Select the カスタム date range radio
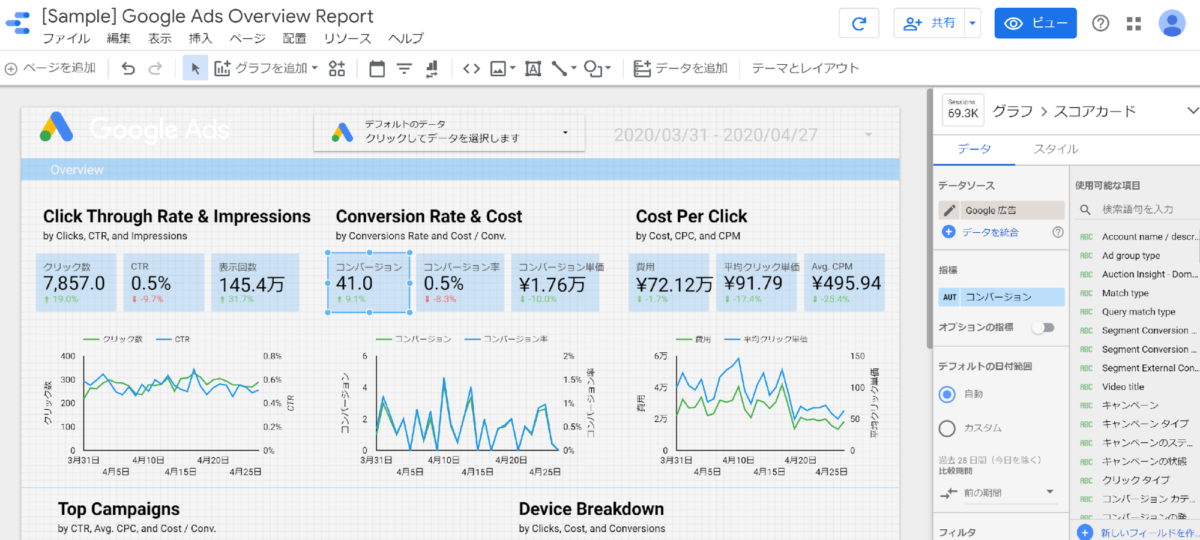The height and width of the screenshot is (540, 1200). 948,428
